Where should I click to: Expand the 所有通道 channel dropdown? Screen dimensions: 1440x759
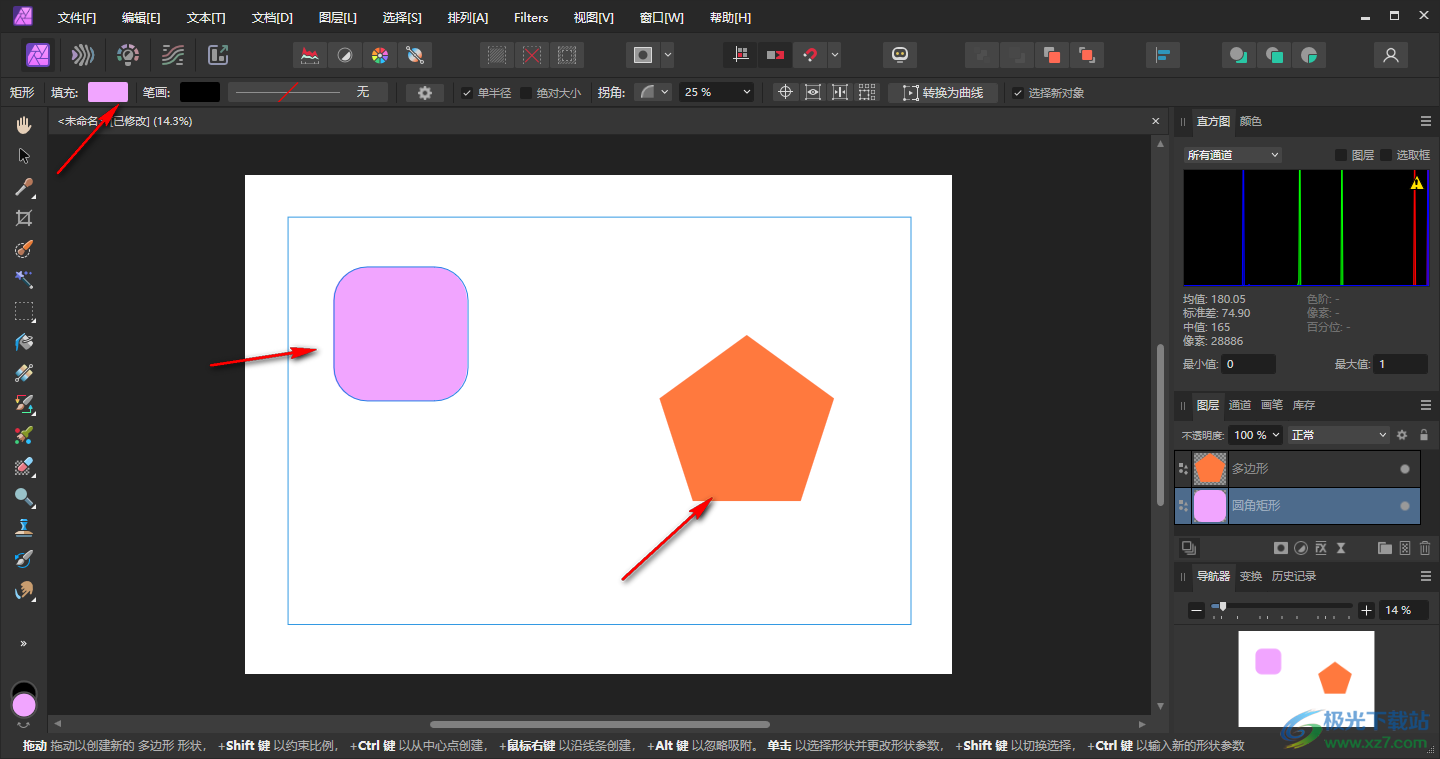click(x=1232, y=155)
